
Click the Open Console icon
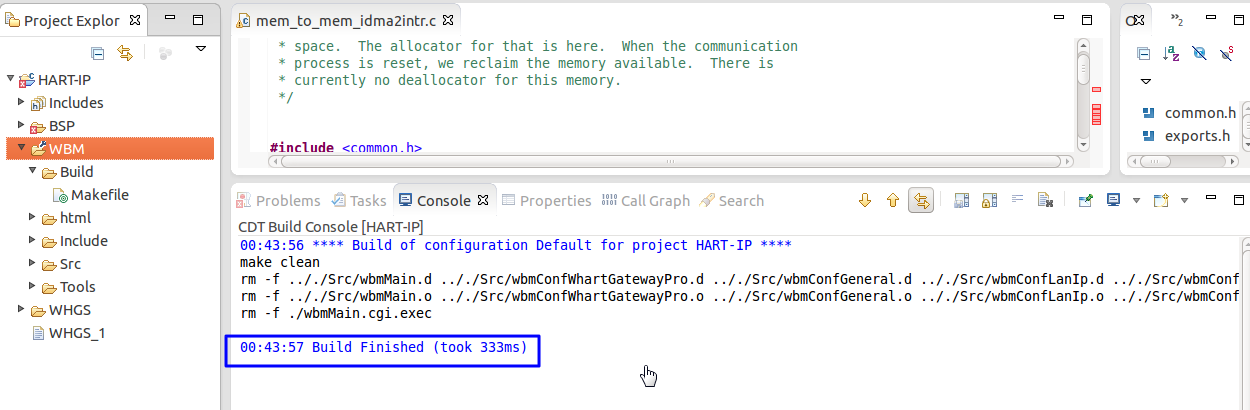(1160, 201)
